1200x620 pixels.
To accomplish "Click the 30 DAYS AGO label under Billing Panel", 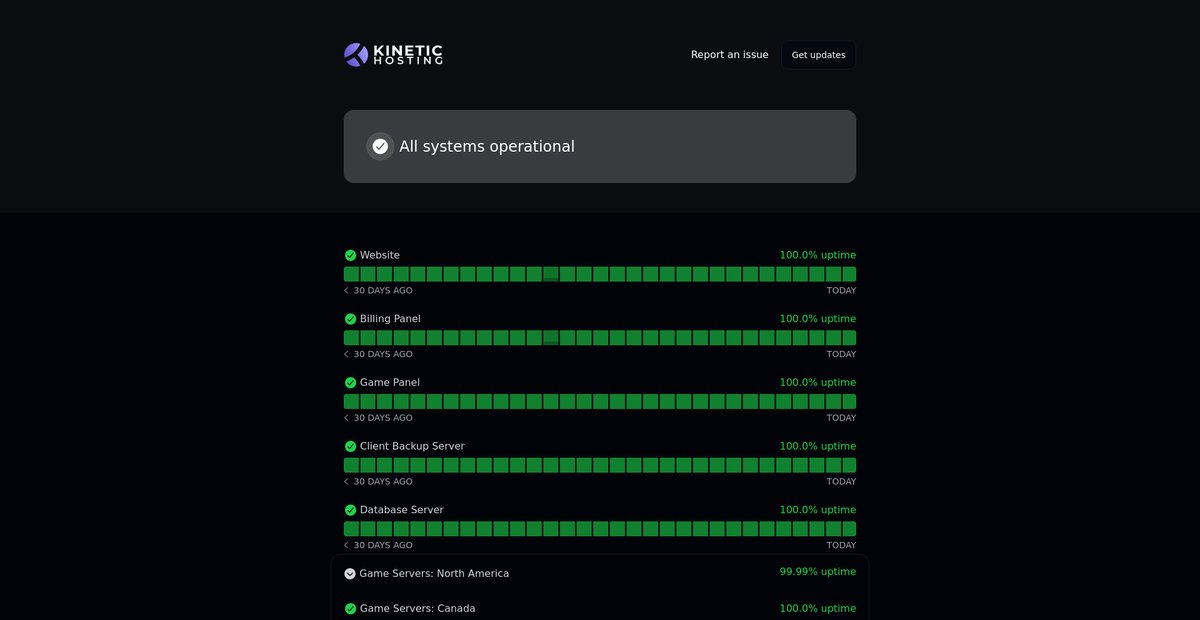I will click(383, 354).
